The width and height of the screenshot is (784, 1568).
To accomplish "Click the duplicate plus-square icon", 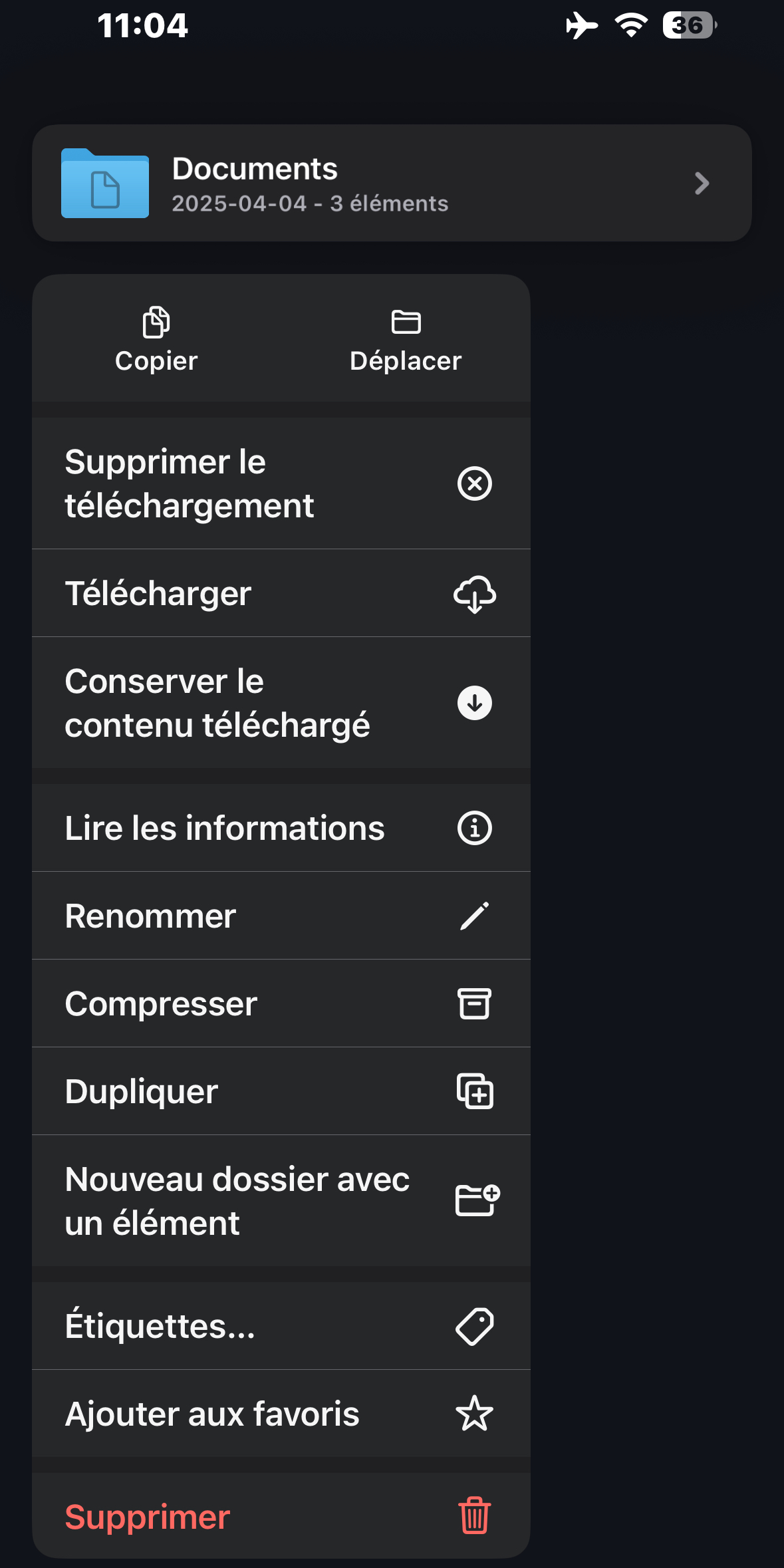I will tap(474, 1092).
